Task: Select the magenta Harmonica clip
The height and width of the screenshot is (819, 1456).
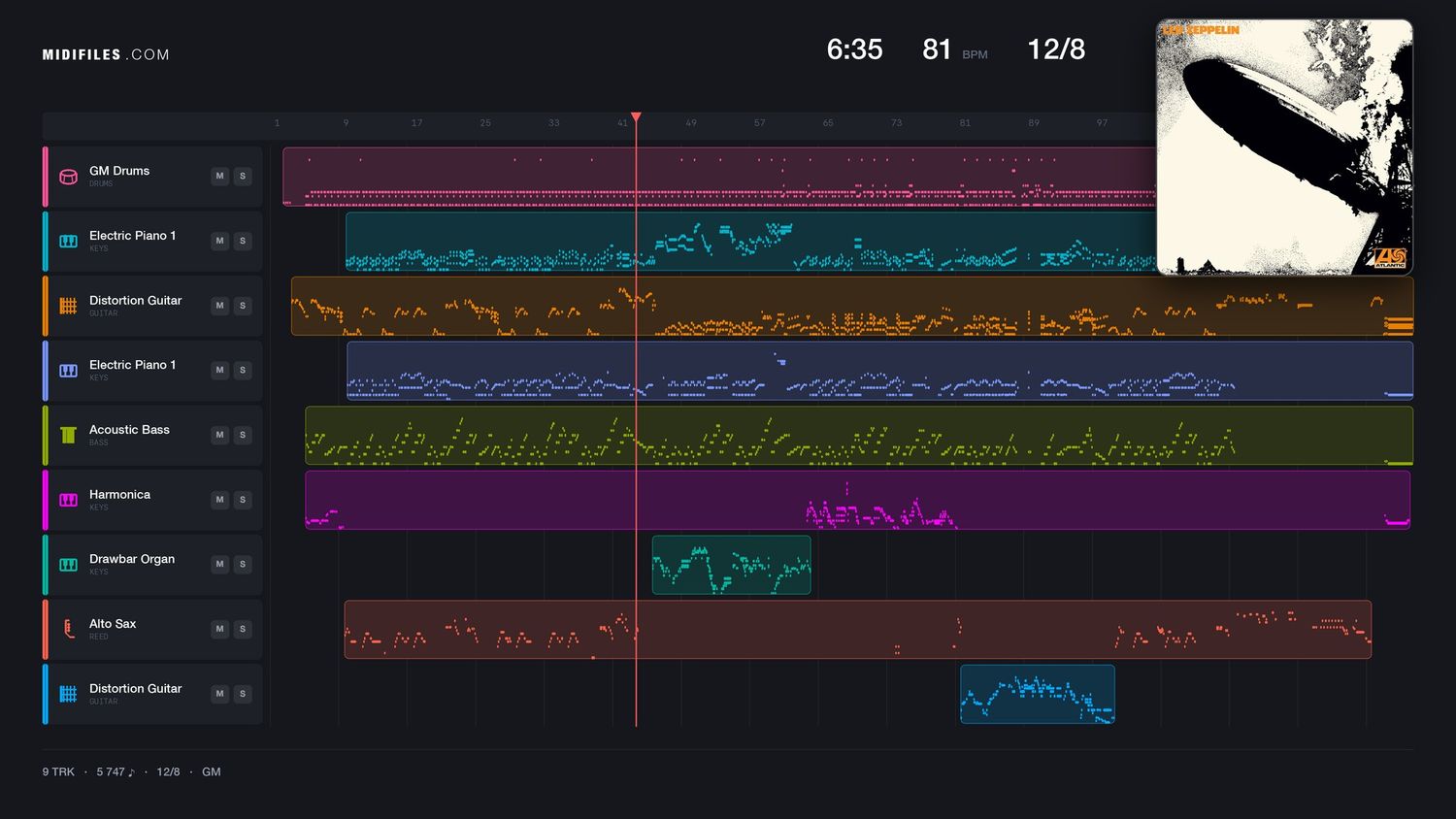Action: point(858,500)
